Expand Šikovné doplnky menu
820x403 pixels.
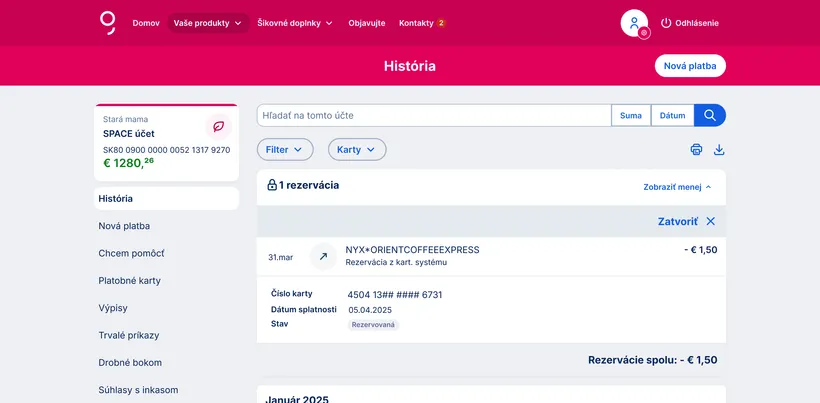(x=295, y=23)
